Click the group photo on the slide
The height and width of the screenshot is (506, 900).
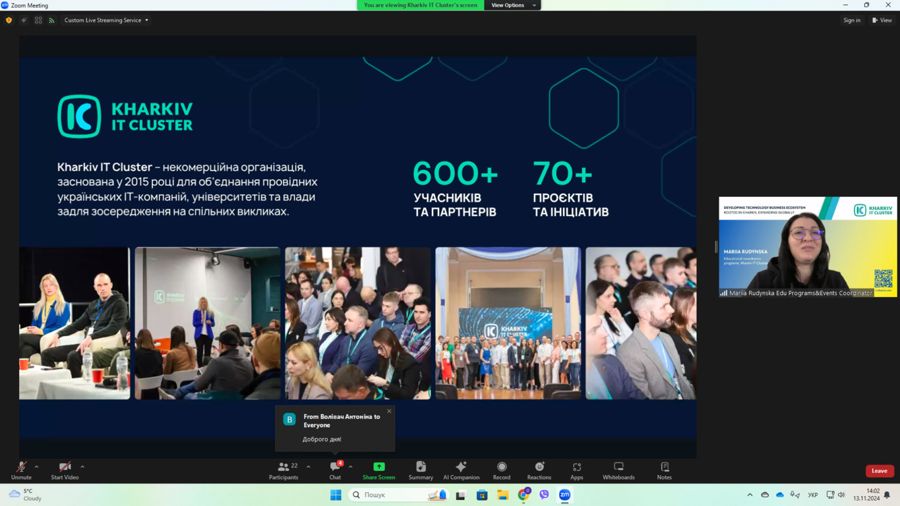[x=508, y=323]
